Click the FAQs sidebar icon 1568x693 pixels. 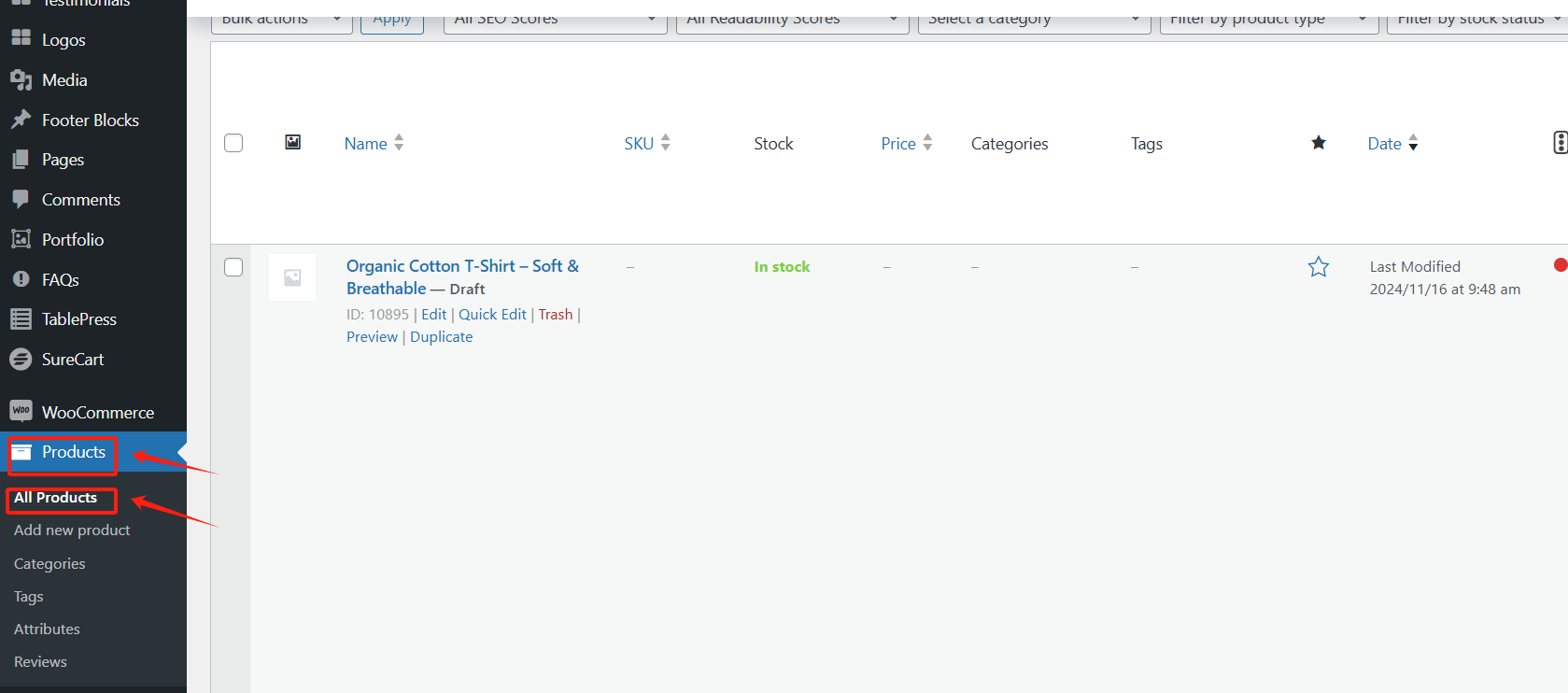click(21, 279)
